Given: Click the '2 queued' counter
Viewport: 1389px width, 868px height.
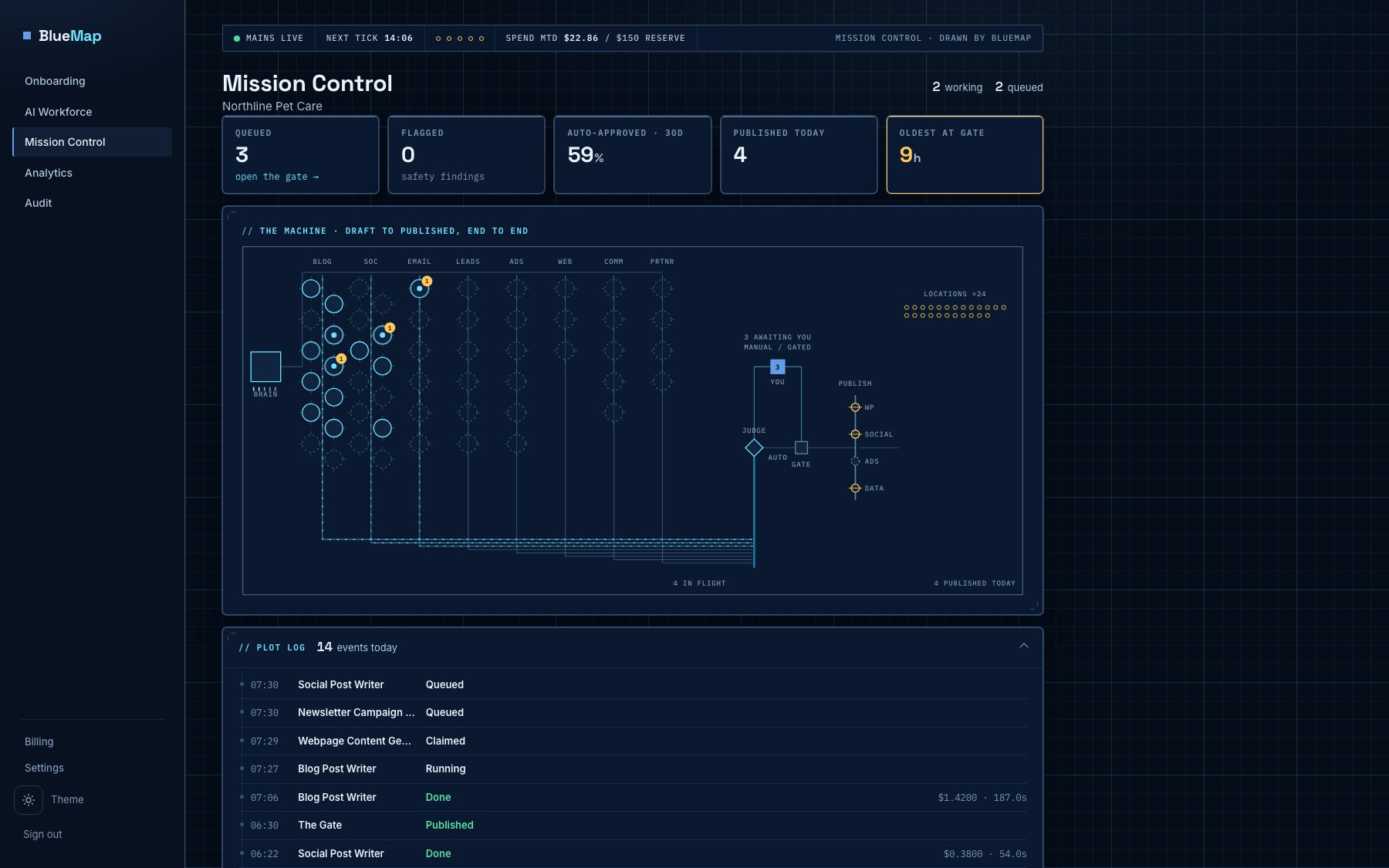Looking at the screenshot, I should point(1019,87).
